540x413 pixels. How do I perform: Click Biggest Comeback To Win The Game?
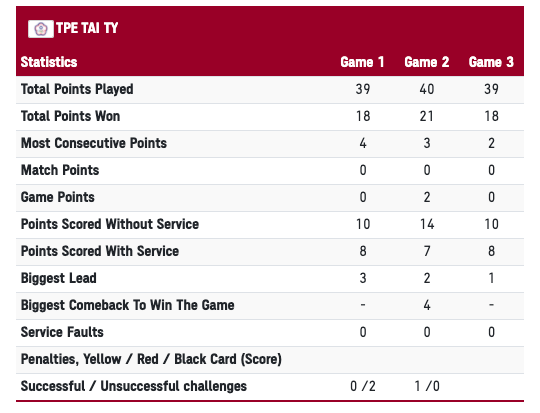[127, 305]
